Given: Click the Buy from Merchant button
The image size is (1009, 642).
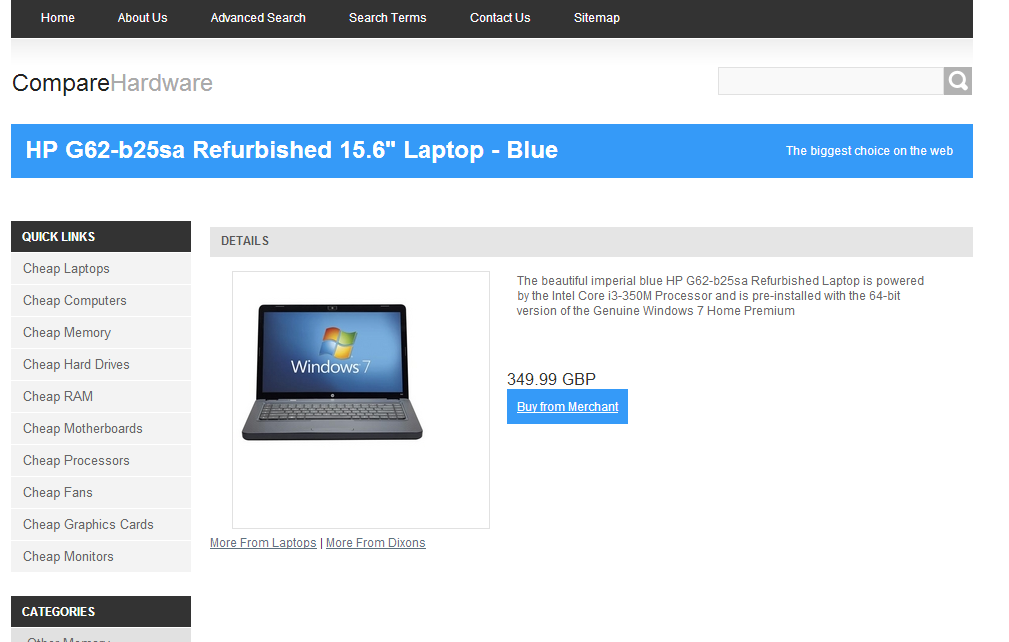Looking at the screenshot, I should point(568,407).
